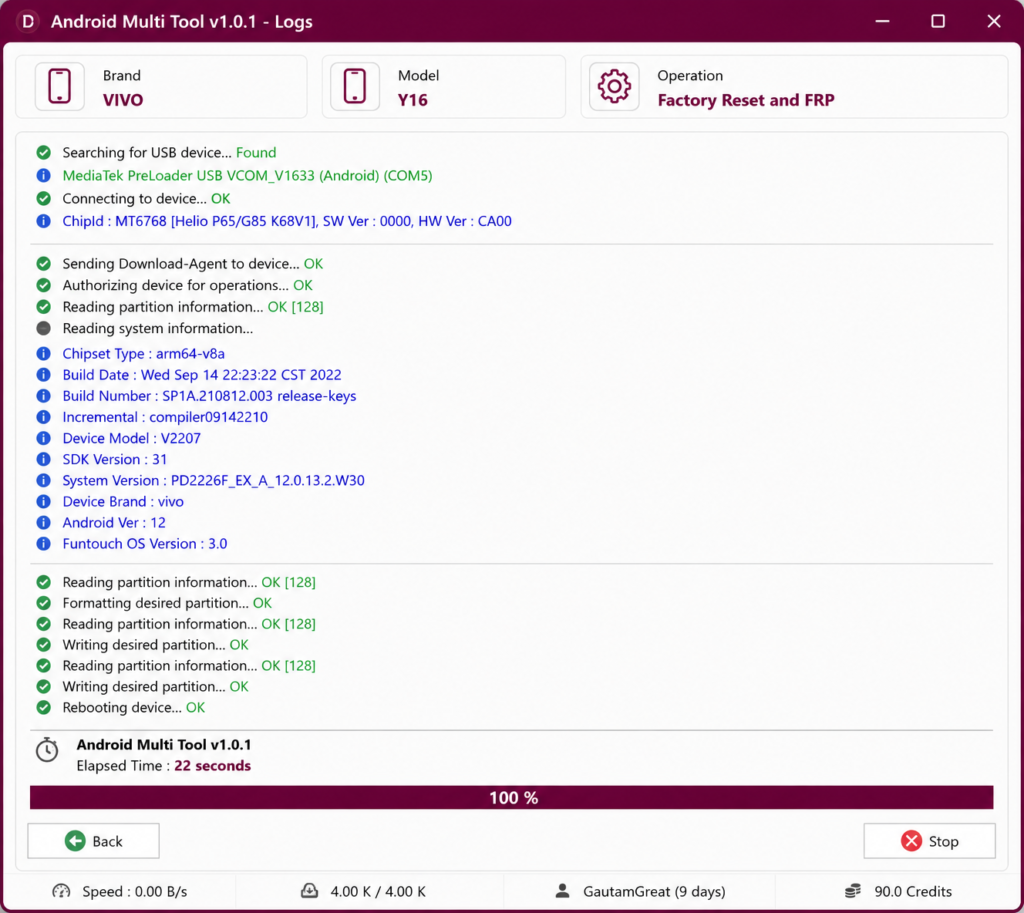Click the Funtouch OS Version : 3.0 text
This screenshot has width=1024, height=913.
click(x=145, y=543)
